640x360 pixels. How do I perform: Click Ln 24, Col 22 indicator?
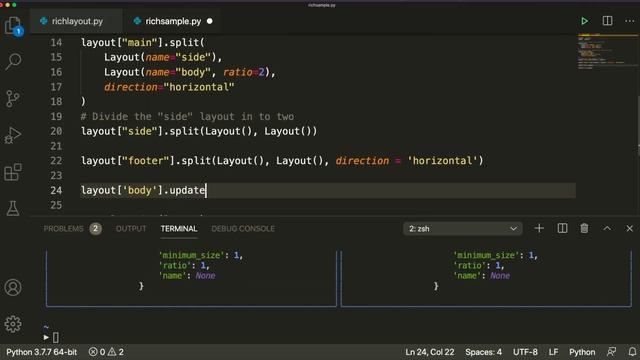429,352
